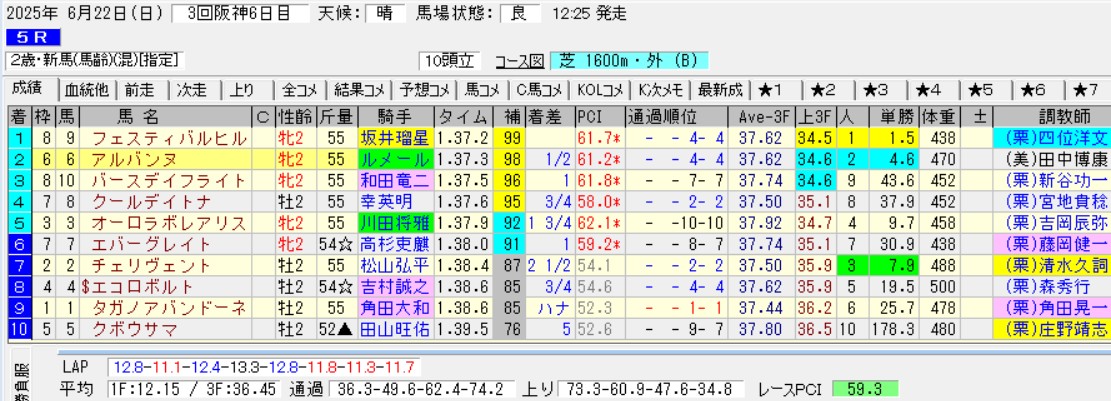Open horse フェスティバルヒル details
Viewport: 1111px width, 401px height.
(166, 137)
